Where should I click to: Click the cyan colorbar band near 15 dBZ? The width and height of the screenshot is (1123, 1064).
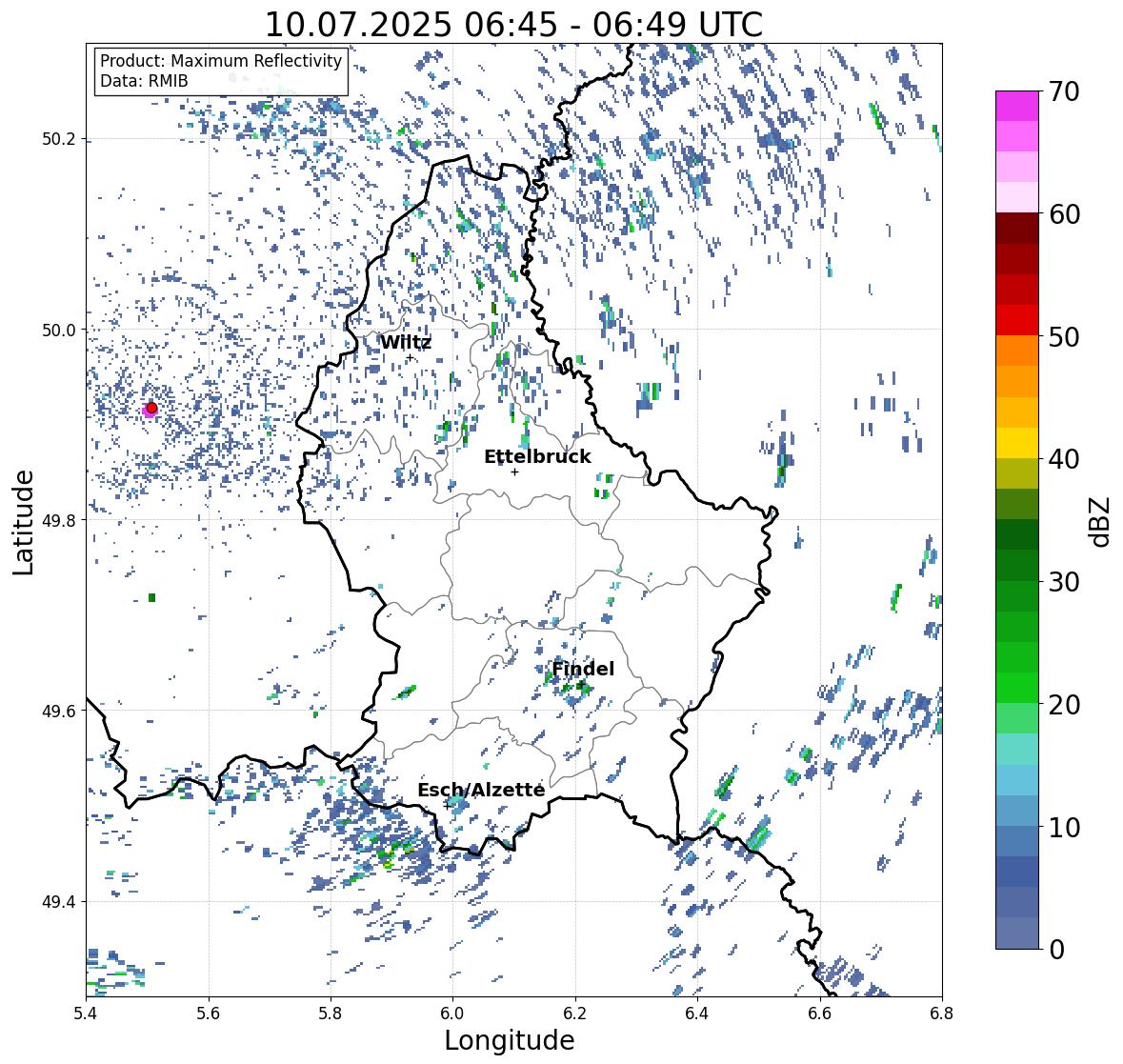(1017, 780)
